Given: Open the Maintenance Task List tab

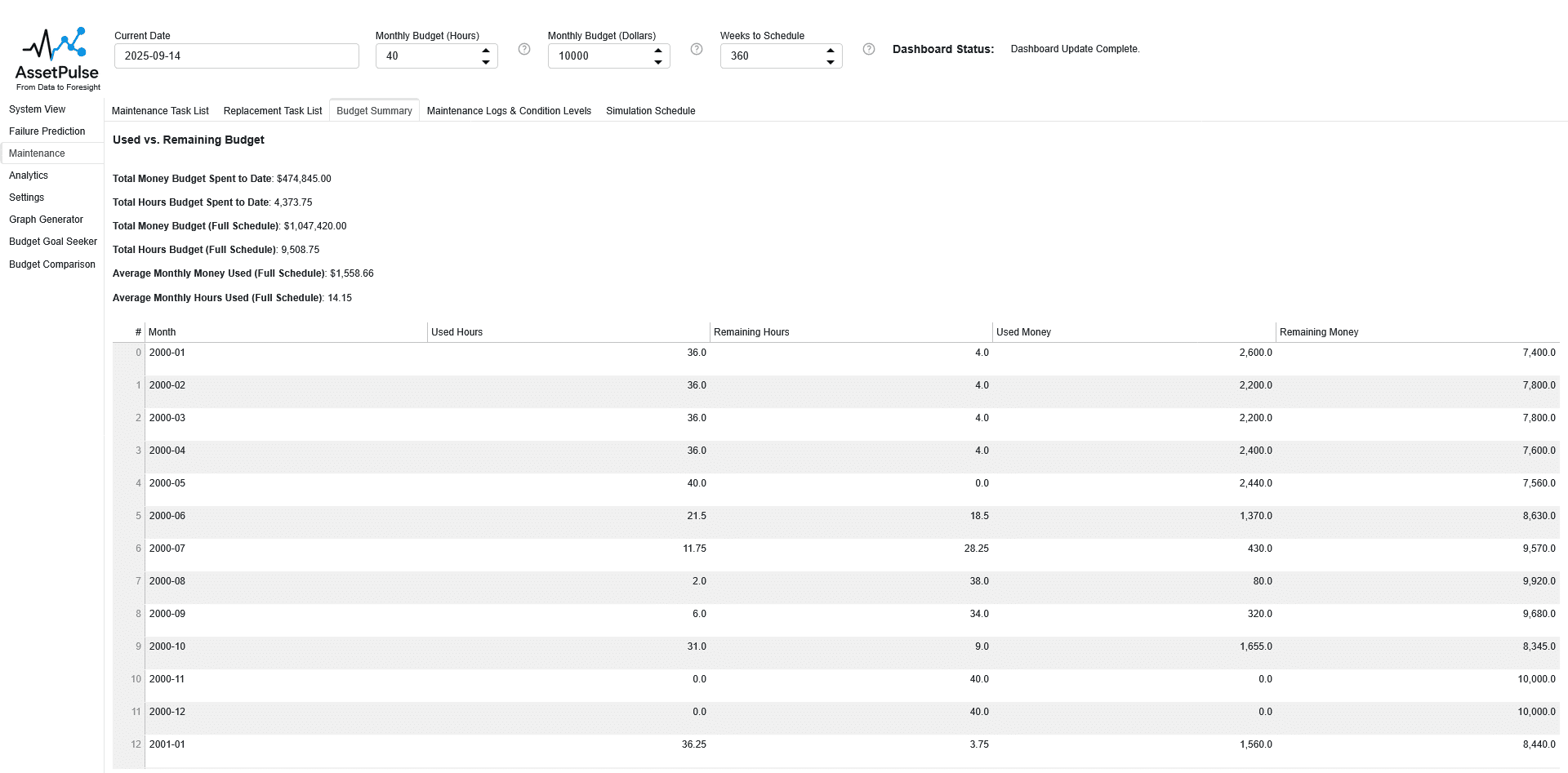Looking at the screenshot, I should [x=160, y=111].
